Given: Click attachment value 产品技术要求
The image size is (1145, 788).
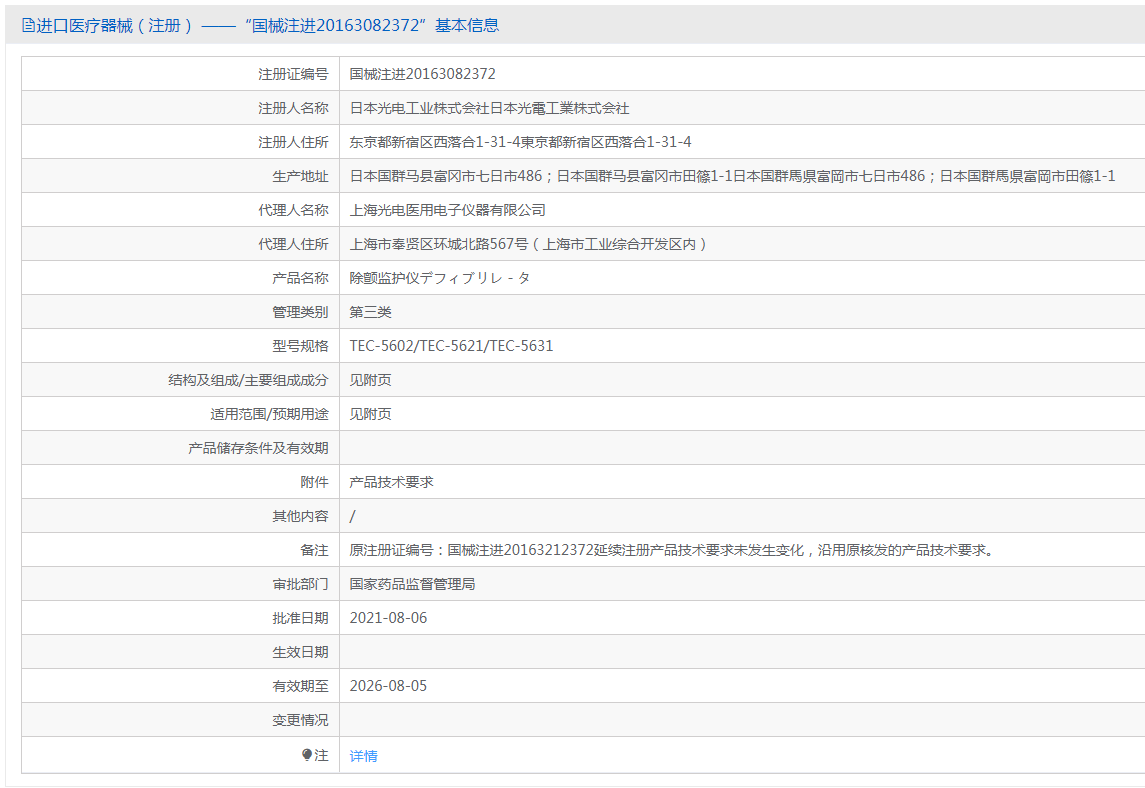Looking at the screenshot, I should [x=391, y=482].
